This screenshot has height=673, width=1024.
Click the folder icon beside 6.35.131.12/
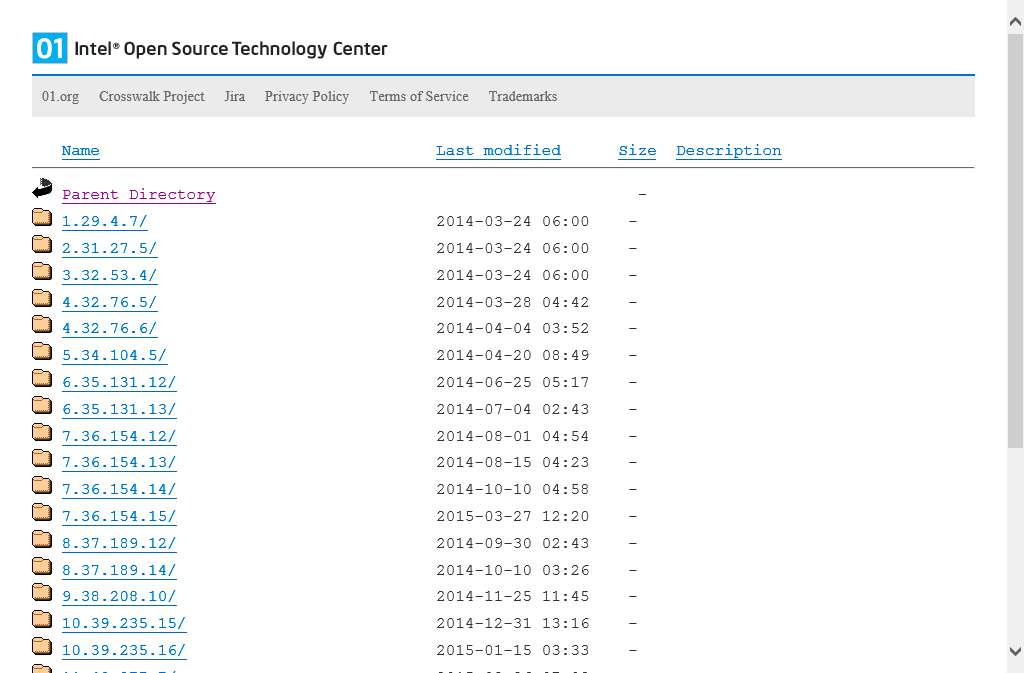(x=42, y=377)
